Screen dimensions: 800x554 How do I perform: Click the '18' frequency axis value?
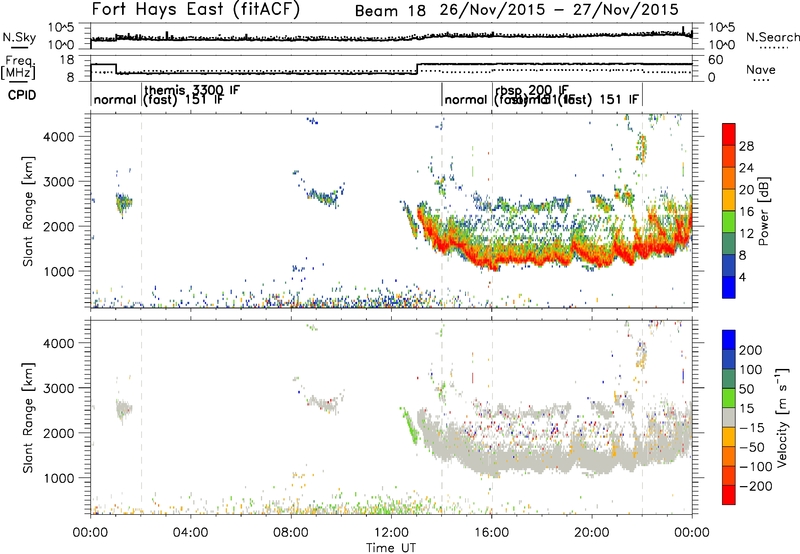pyautogui.click(x=67, y=60)
